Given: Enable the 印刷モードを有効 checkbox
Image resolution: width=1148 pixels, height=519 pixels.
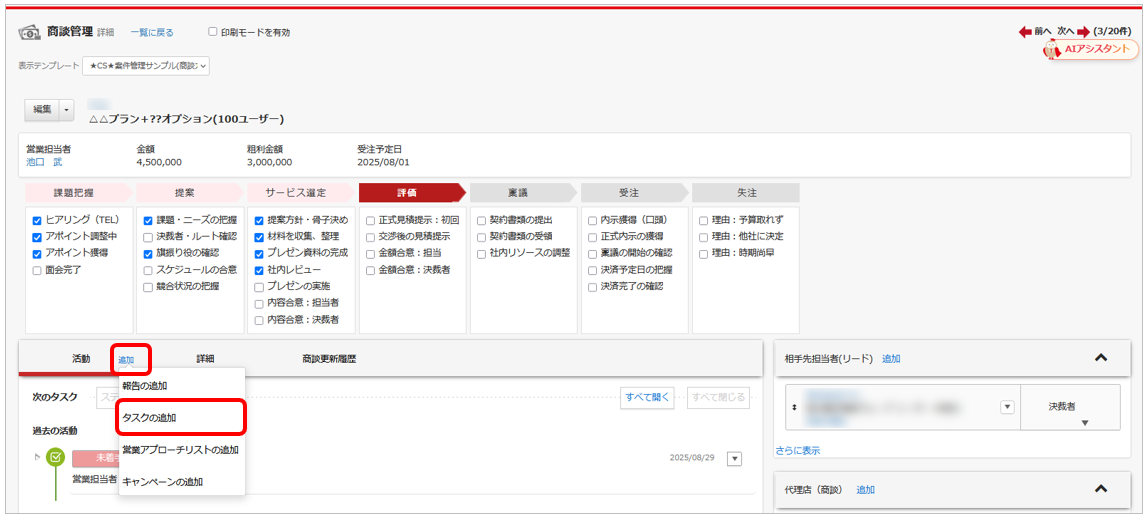Looking at the screenshot, I should (212, 32).
